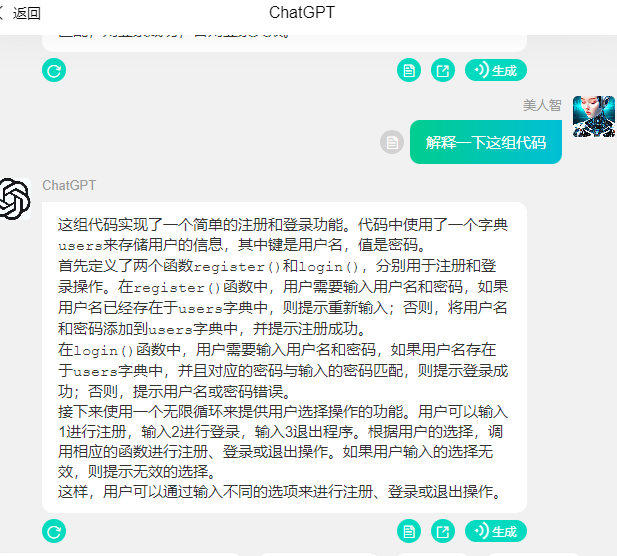Select the 解释一下这组代码 message bubble
This screenshot has width=617, height=556.
pyautogui.click(x=486, y=142)
